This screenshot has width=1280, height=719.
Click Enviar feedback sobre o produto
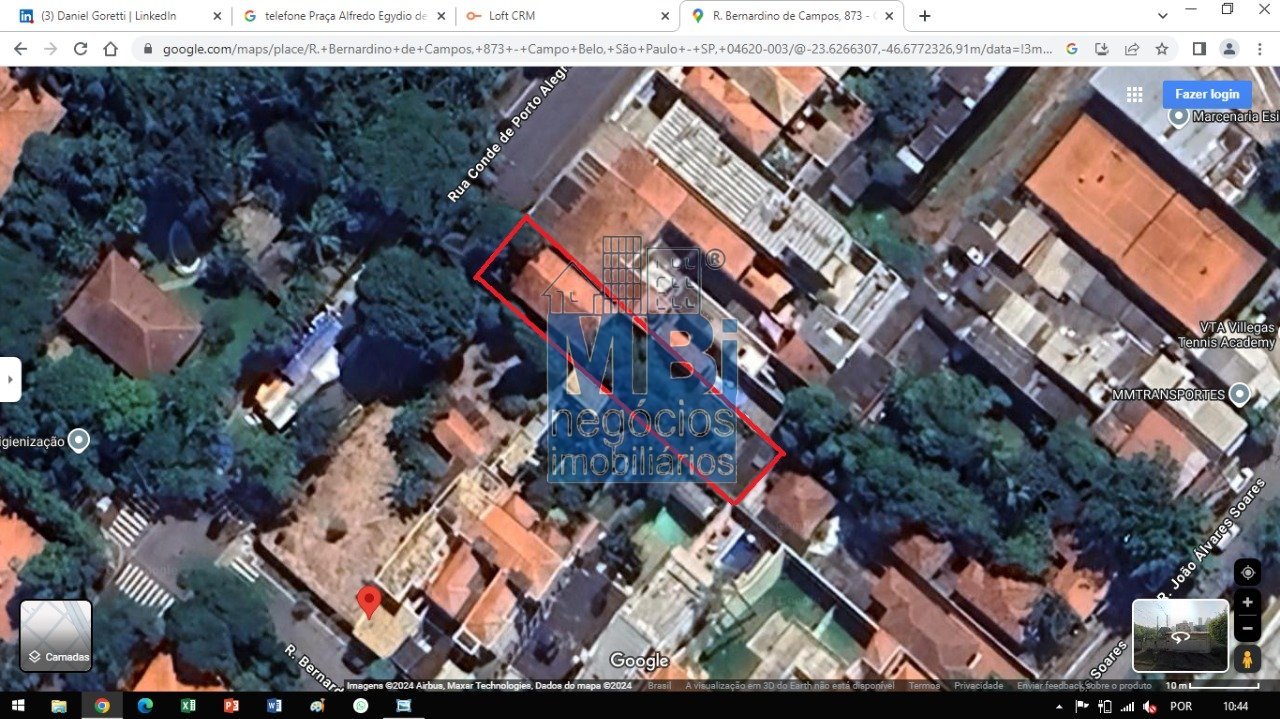click(1084, 686)
